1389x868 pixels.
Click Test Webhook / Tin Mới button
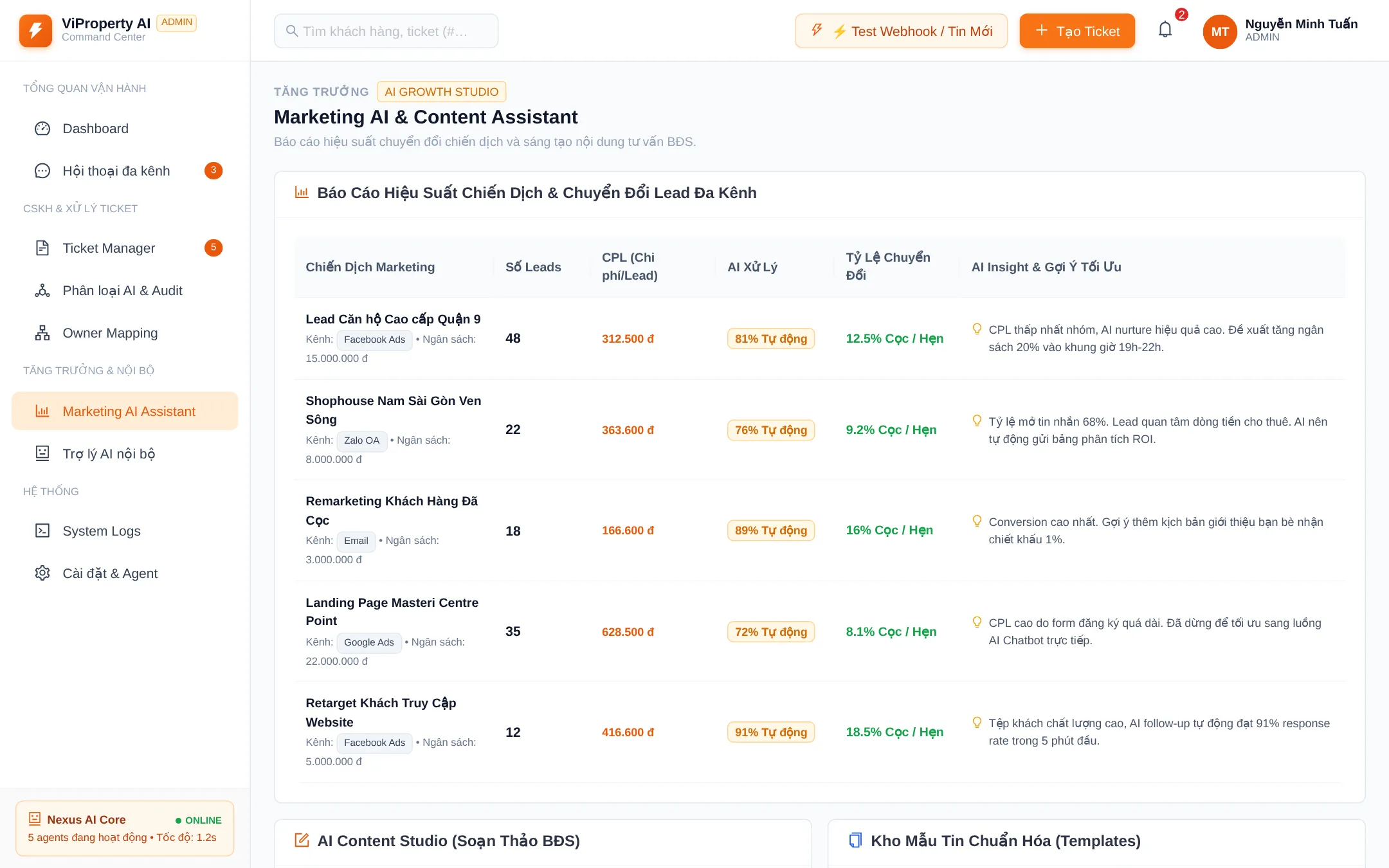click(x=901, y=32)
